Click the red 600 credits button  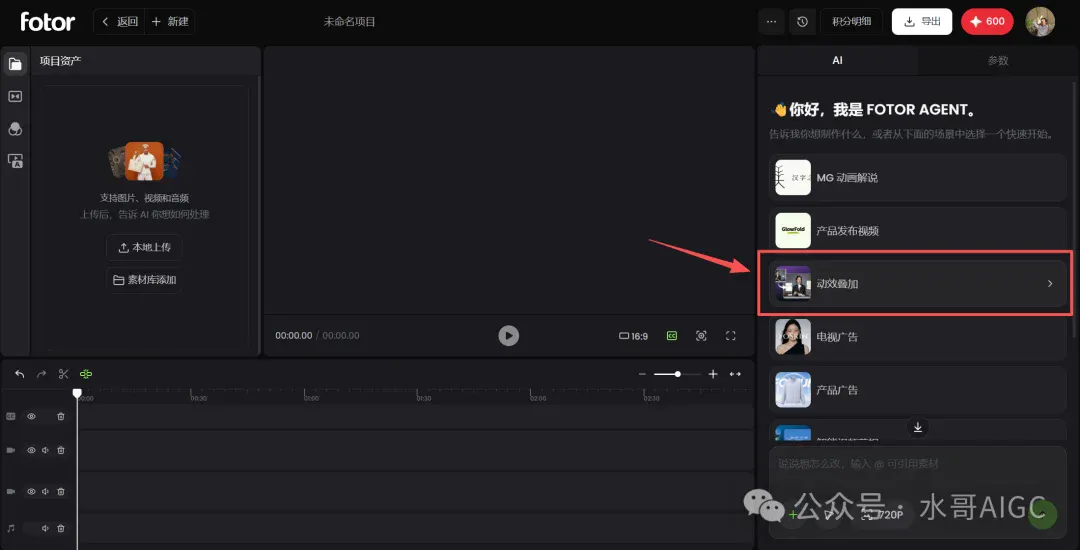(987, 21)
